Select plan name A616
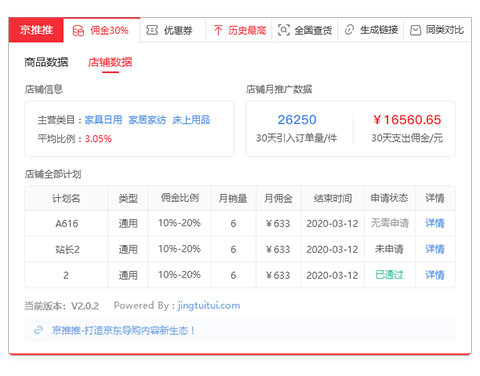Image resolution: width=480 pixels, height=376 pixels. coord(67,223)
